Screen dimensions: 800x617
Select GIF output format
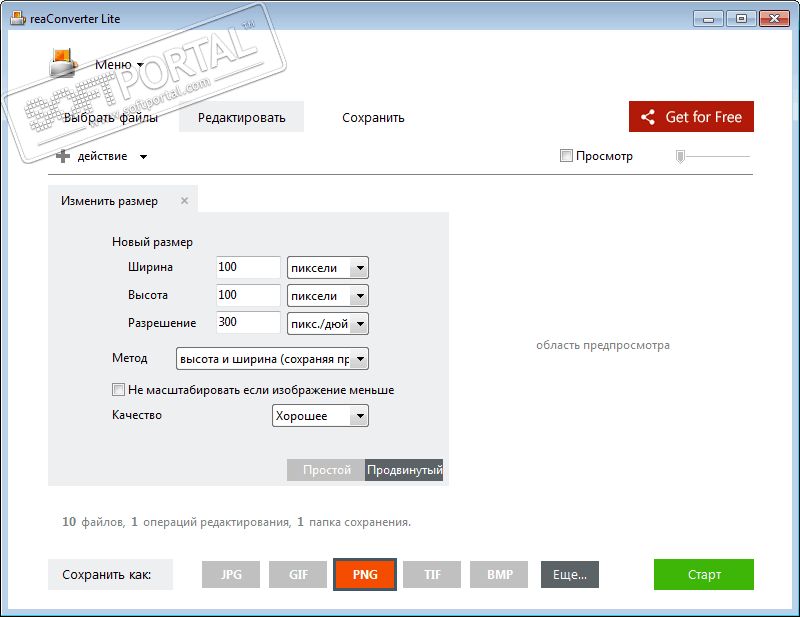tap(298, 575)
